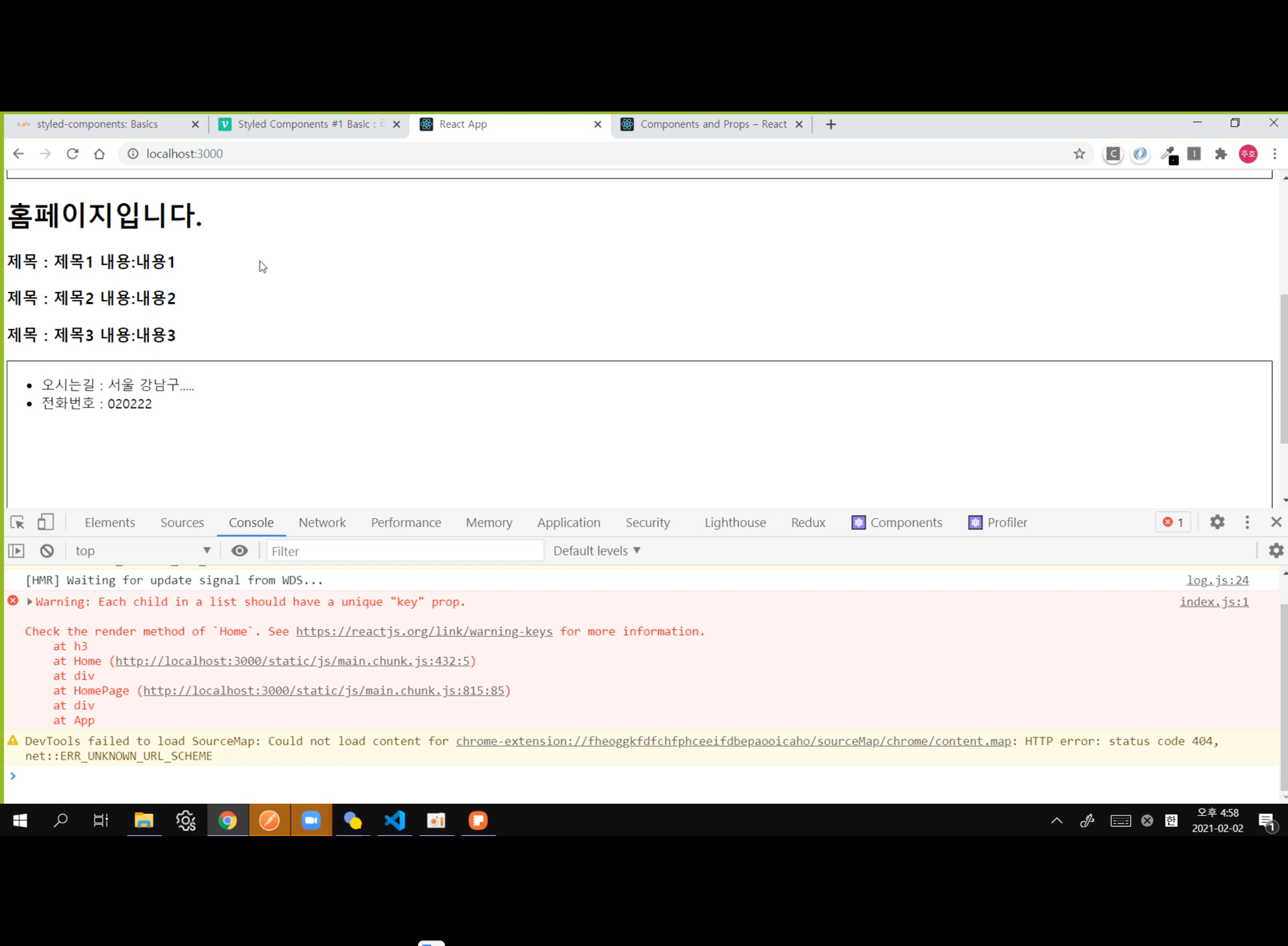The image size is (1288, 946).
Task: Open Zoom from the taskbar
Action: pos(311,820)
